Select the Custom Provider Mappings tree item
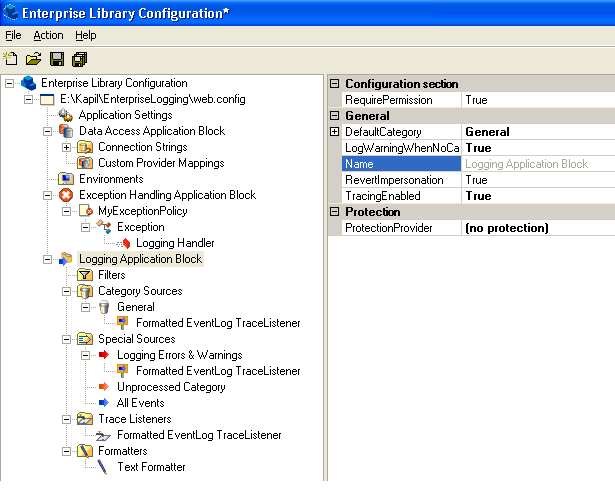This screenshot has height=490, width=615. click(161, 163)
